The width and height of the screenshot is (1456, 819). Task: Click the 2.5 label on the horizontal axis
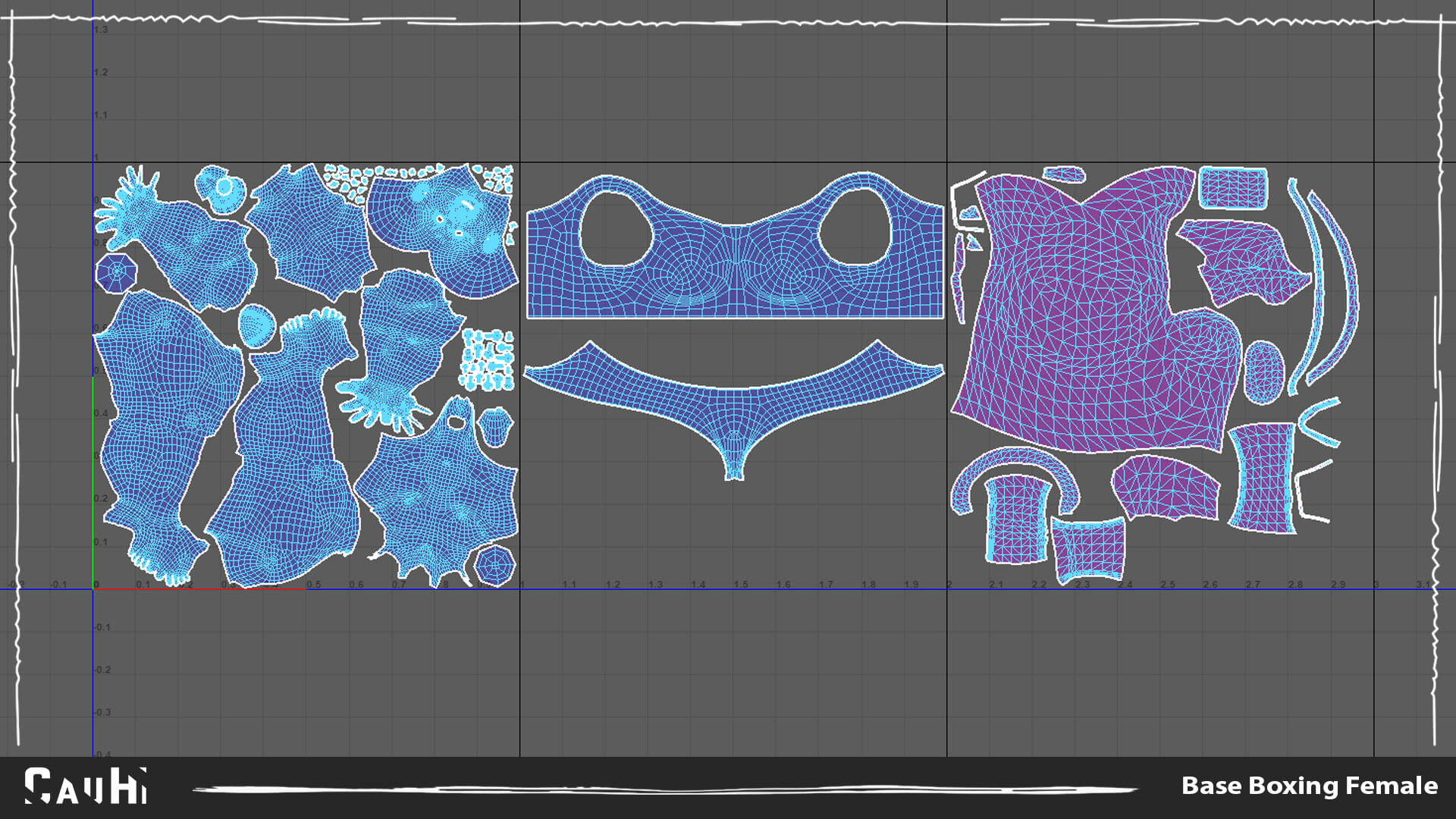(1167, 585)
